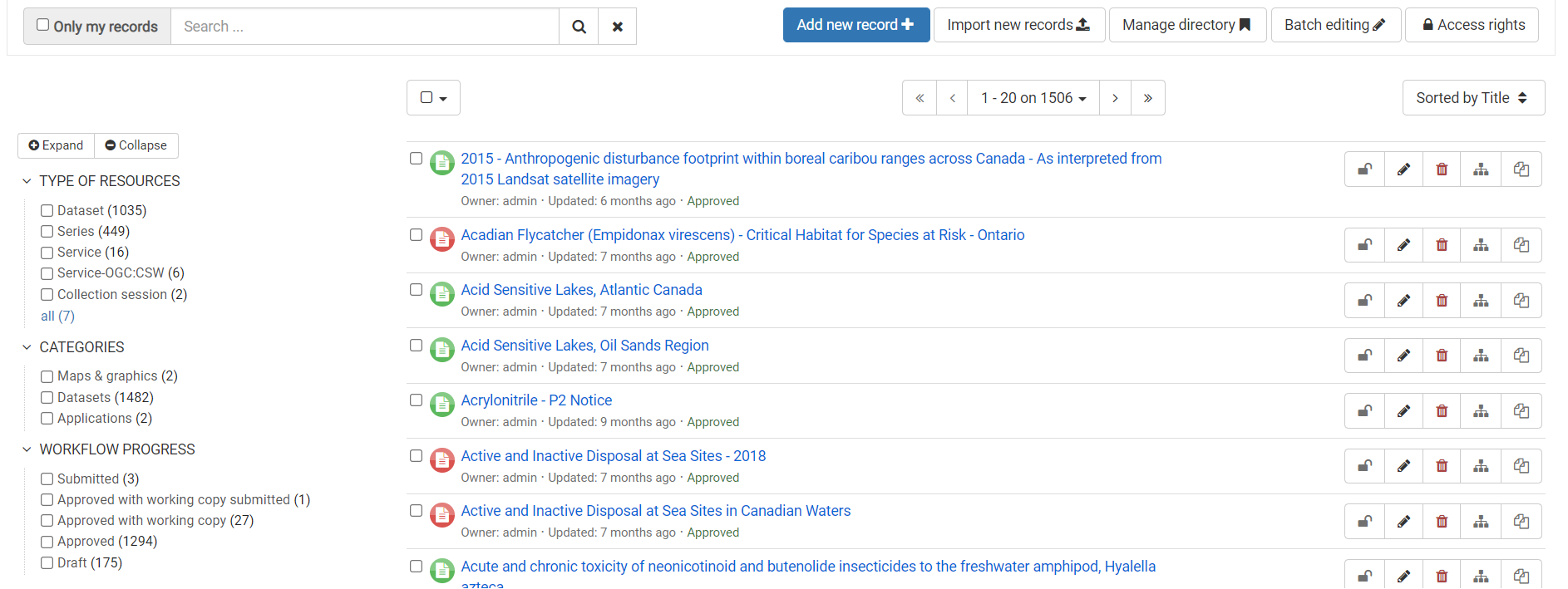This screenshot has width=1568, height=589.
Task: Click Add new record button
Action: point(855,25)
